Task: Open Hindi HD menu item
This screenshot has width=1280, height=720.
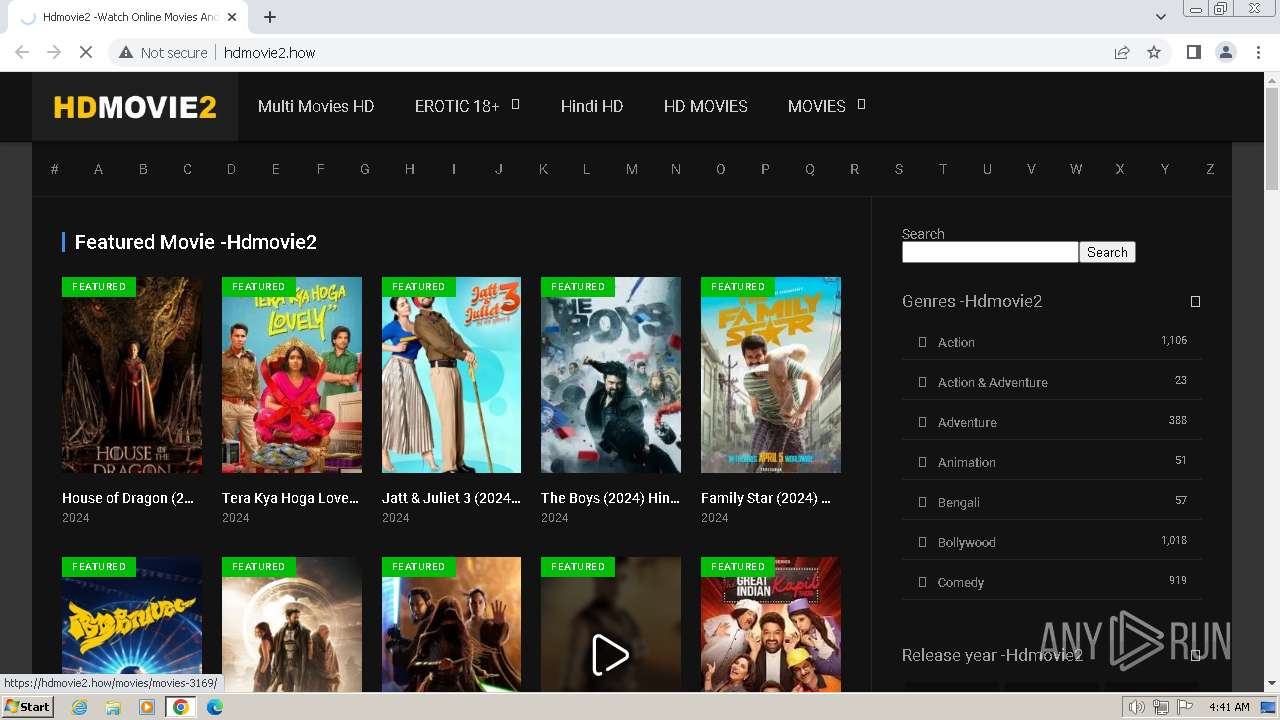Action: (x=592, y=106)
